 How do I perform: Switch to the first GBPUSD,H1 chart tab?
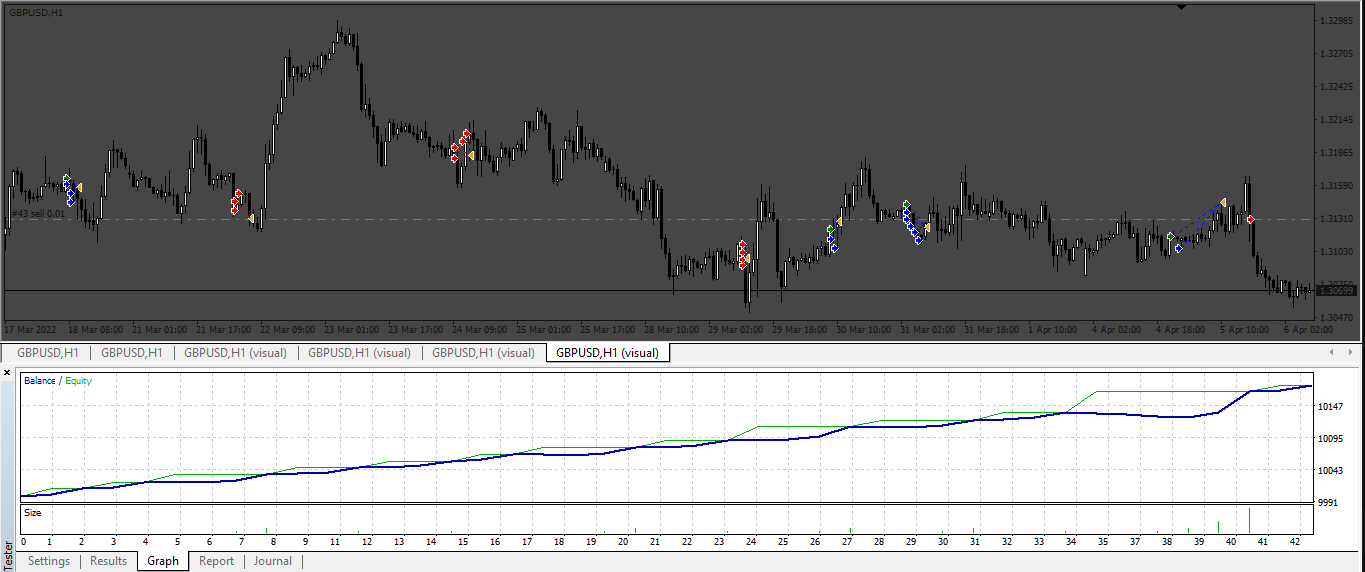(47, 352)
